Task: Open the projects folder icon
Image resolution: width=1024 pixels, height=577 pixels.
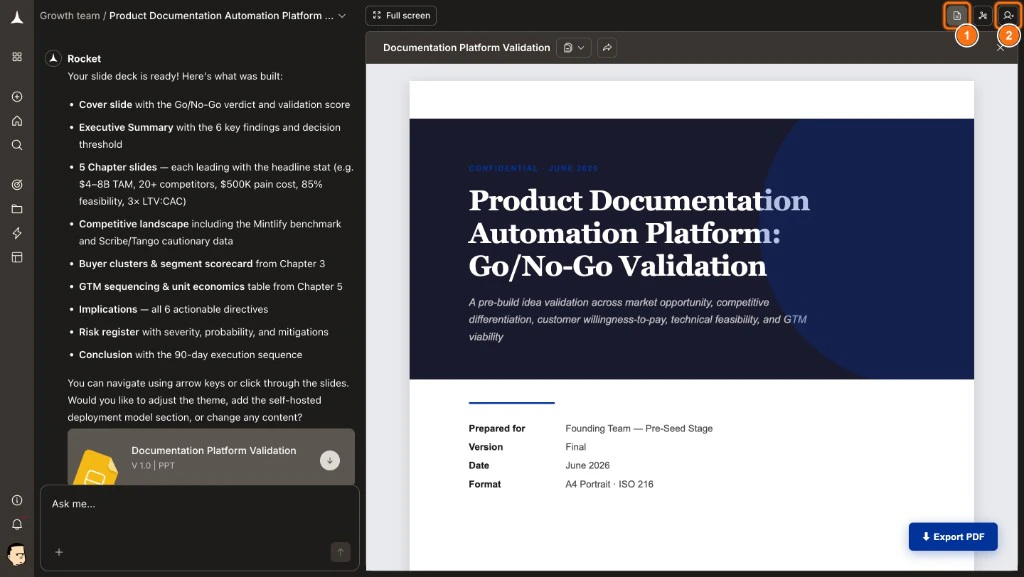Action: [16, 208]
